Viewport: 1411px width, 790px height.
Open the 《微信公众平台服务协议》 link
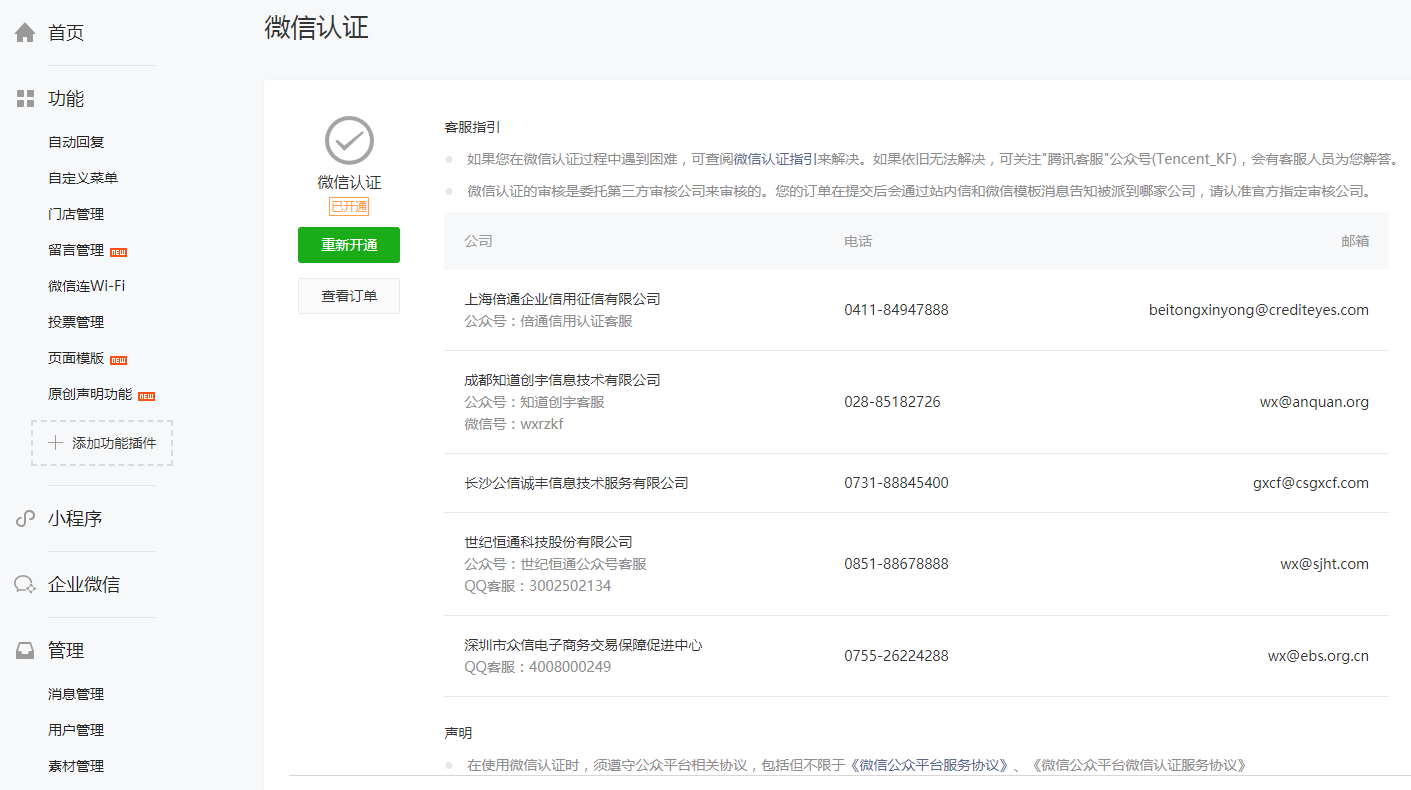tap(931, 765)
